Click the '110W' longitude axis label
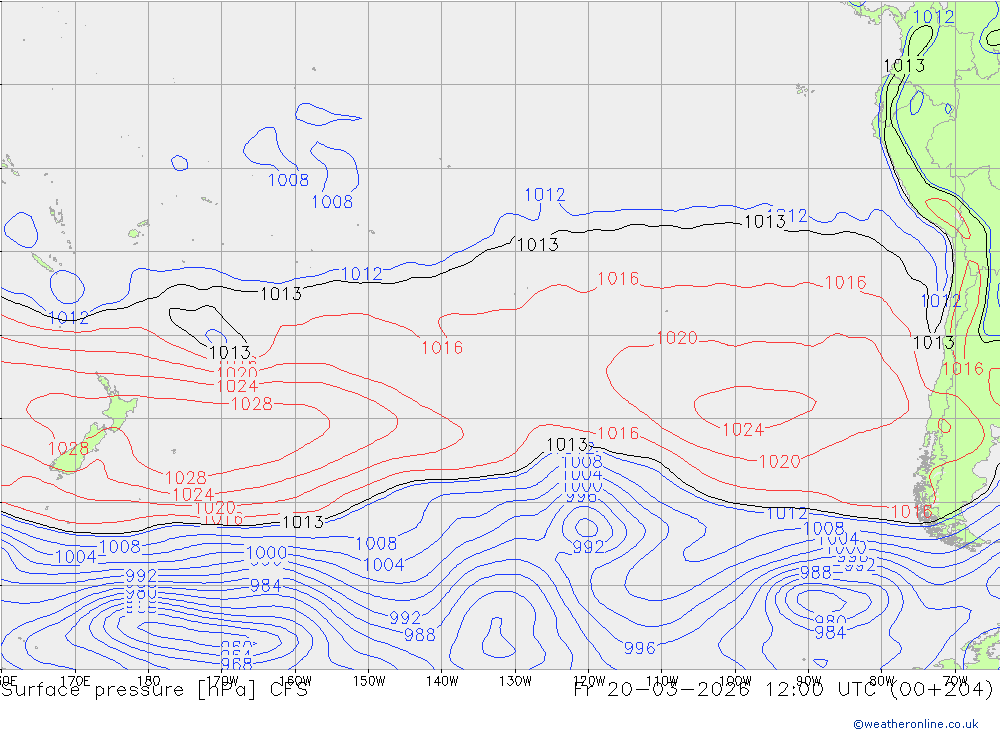The image size is (1000, 733). [x=662, y=681]
